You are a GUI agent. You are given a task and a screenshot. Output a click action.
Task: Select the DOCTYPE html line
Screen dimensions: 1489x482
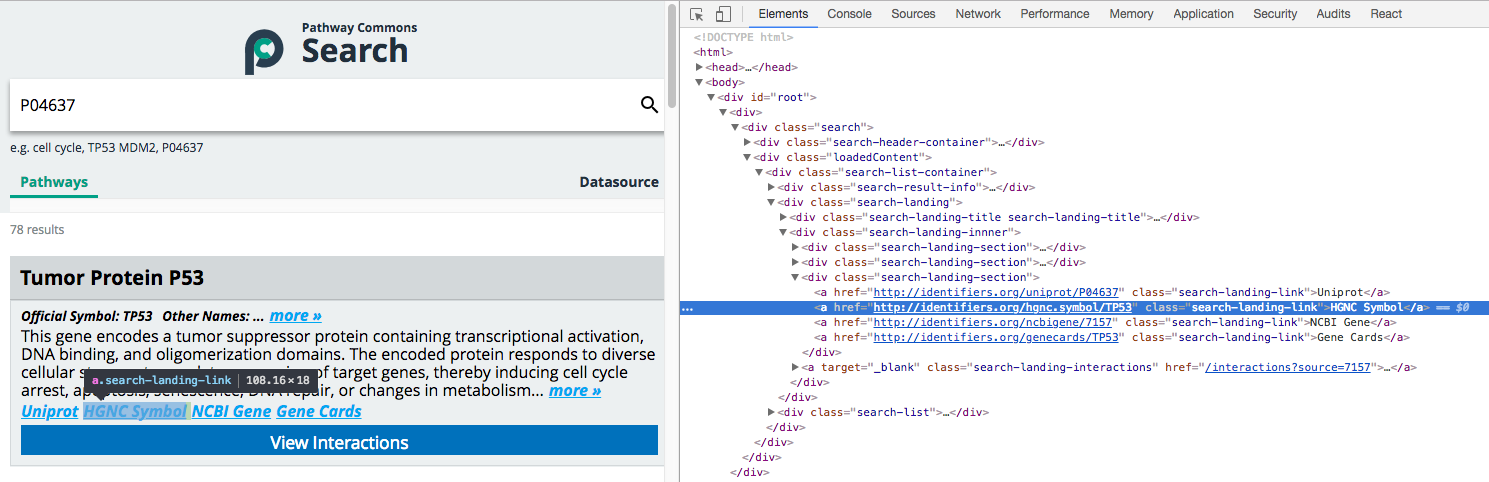(743, 37)
